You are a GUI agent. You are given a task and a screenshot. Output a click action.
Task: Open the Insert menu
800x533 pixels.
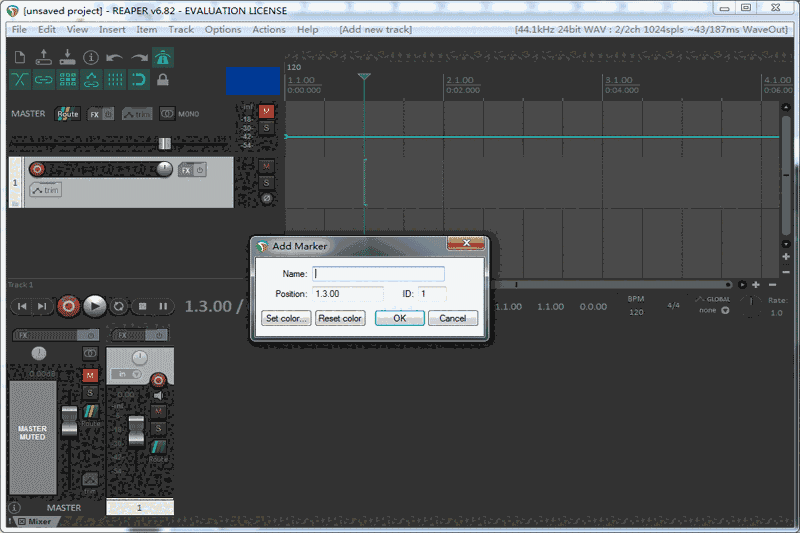pyautogui.click(x=112, y=29)
